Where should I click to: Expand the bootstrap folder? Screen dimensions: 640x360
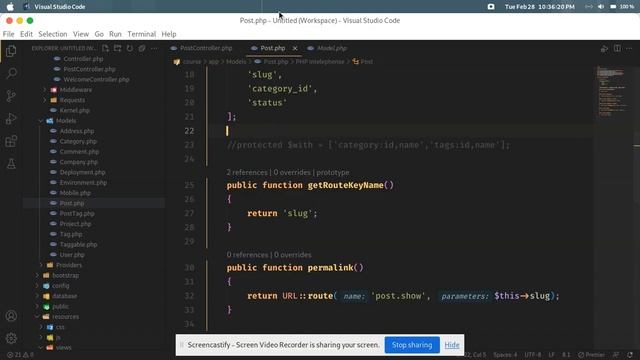65,276
